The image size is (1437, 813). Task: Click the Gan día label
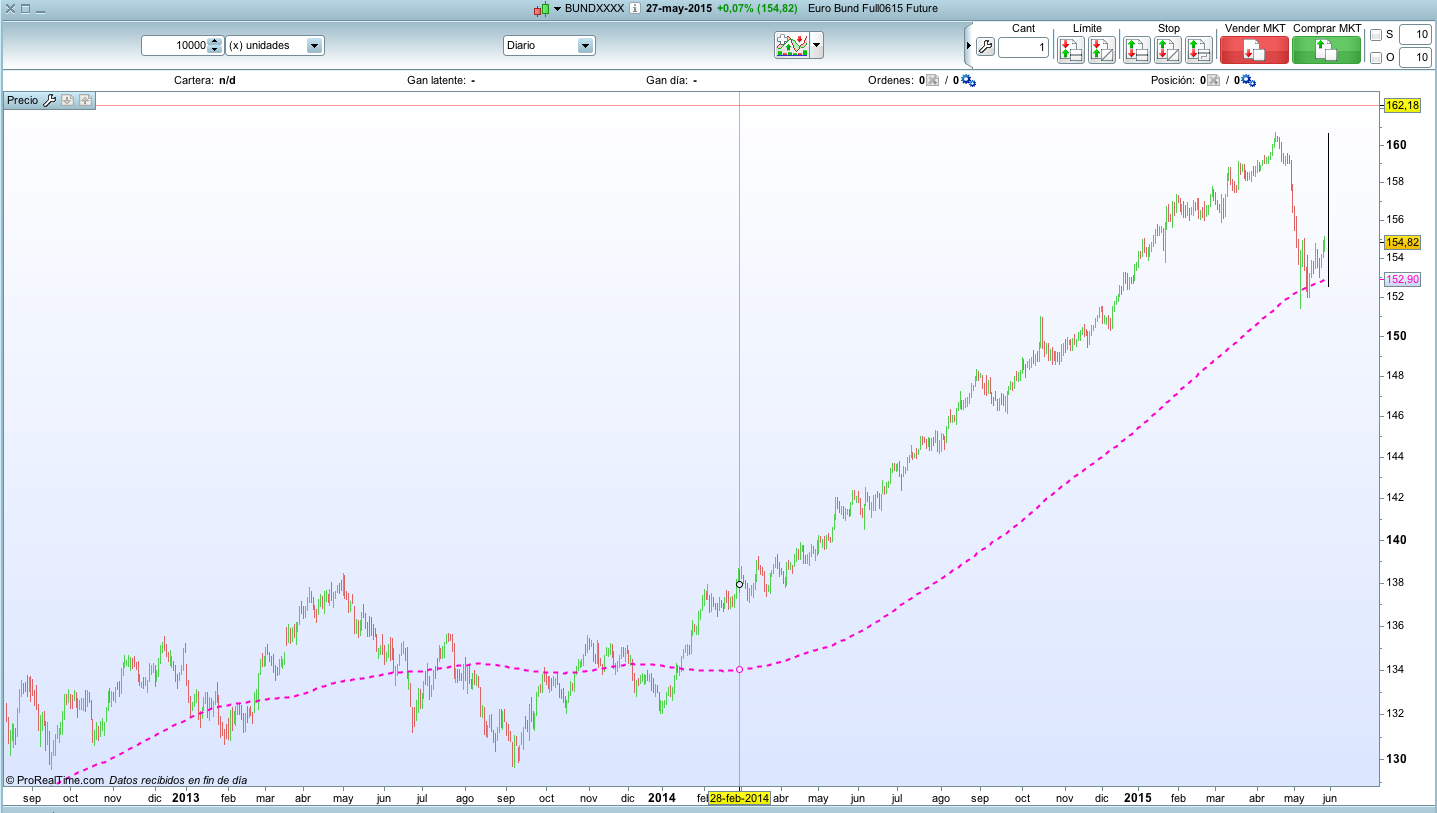[666, 81]
